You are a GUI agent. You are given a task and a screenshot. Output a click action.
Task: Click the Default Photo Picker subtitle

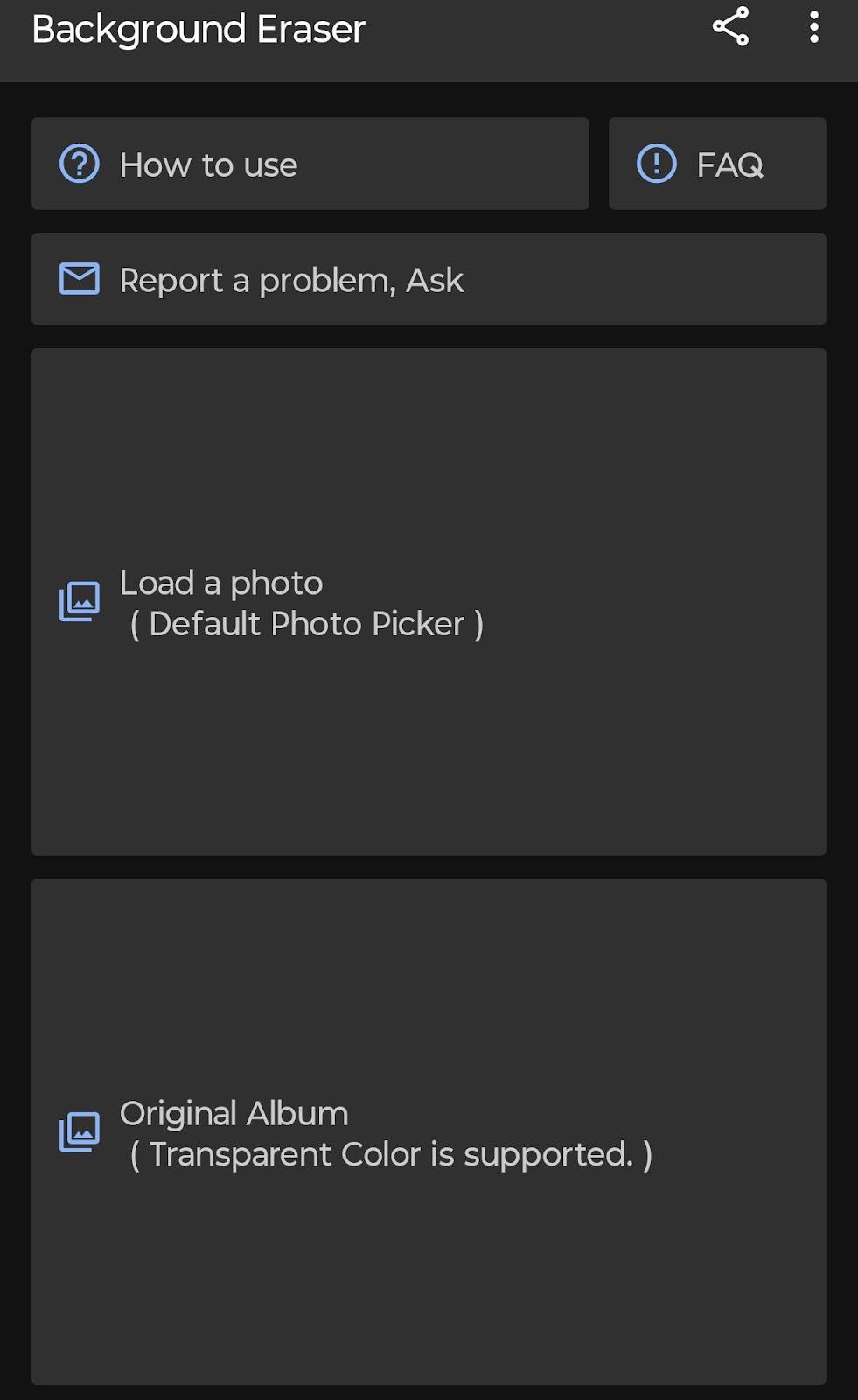(x=307, y=624)
